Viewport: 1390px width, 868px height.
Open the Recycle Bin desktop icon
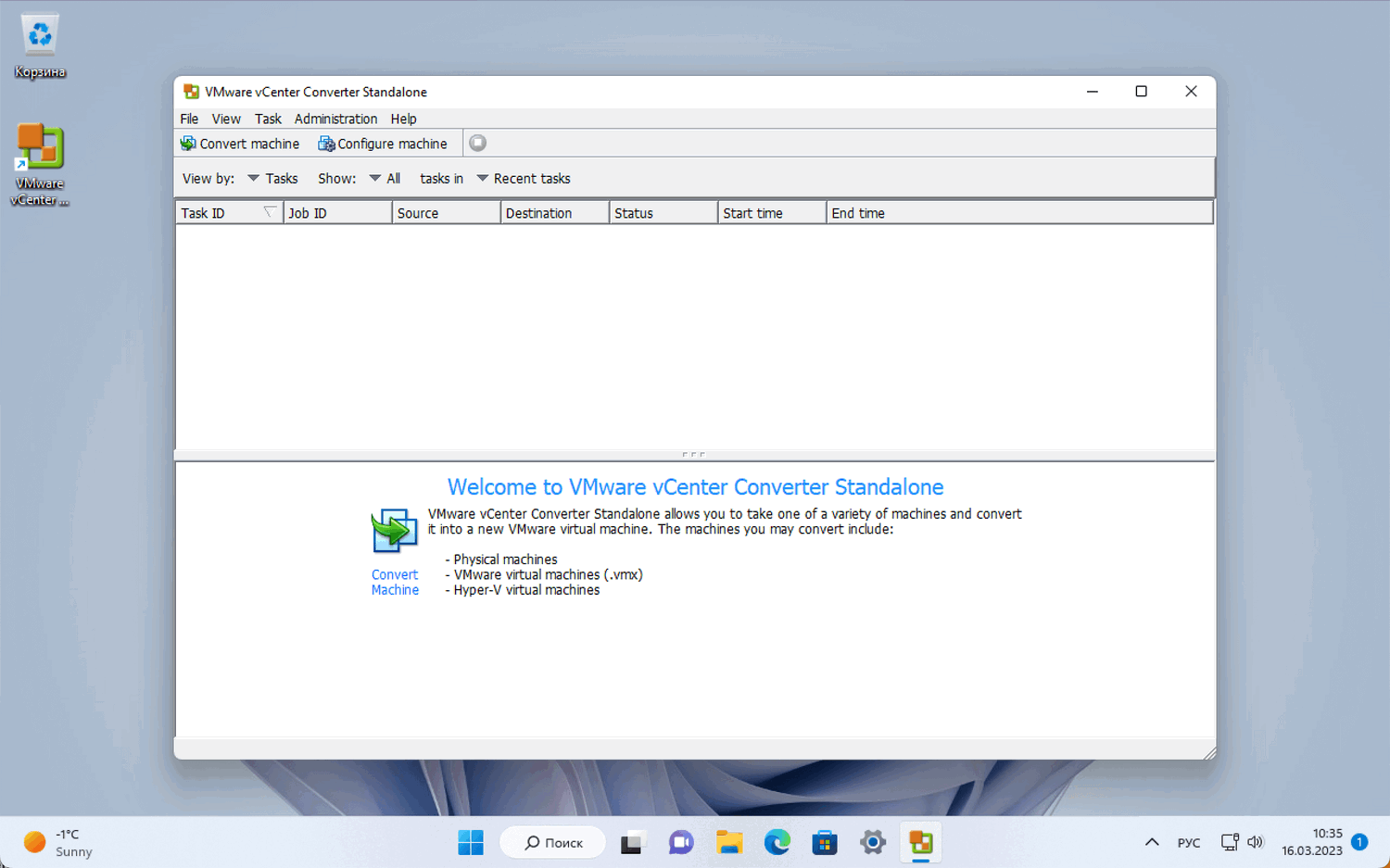[40, 46]
